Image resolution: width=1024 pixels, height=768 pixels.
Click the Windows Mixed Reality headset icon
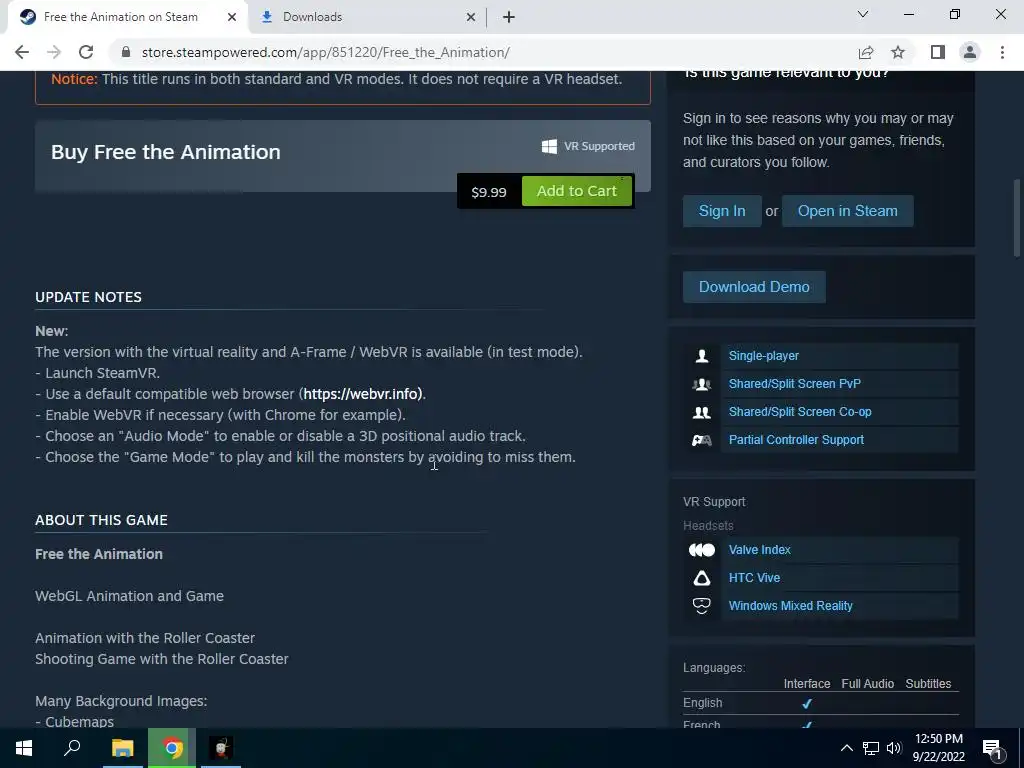pos(701,606)
